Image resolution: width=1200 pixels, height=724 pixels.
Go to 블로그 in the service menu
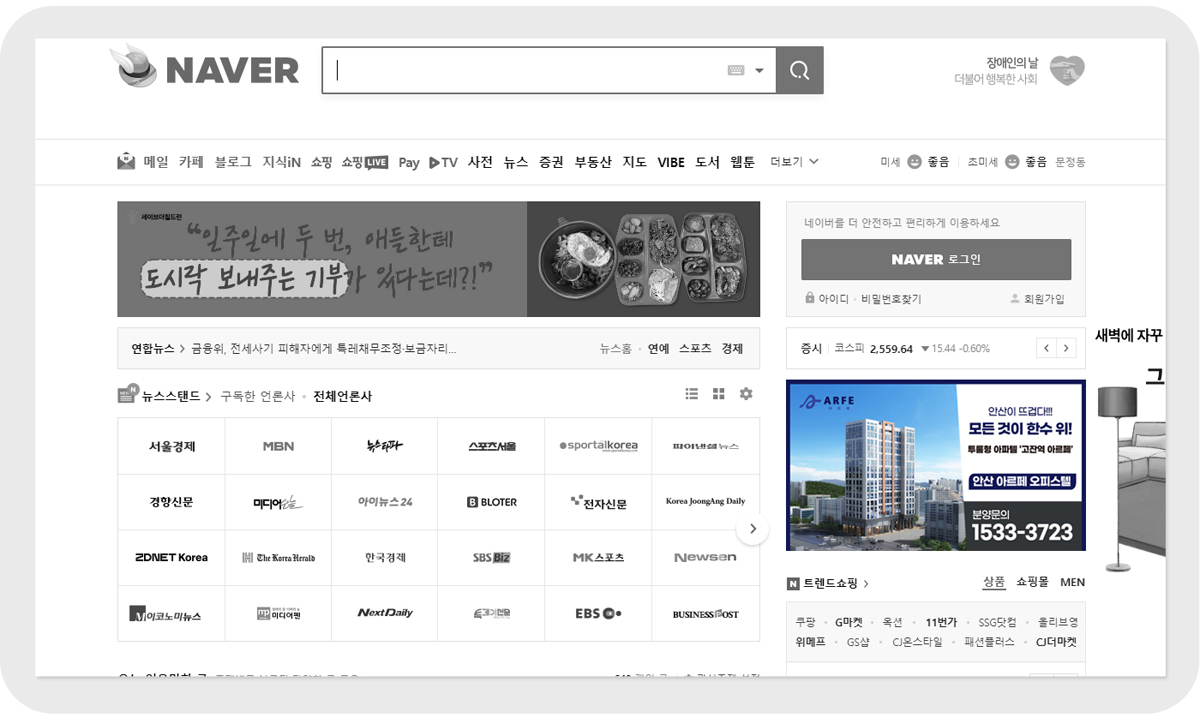[233, 162]
